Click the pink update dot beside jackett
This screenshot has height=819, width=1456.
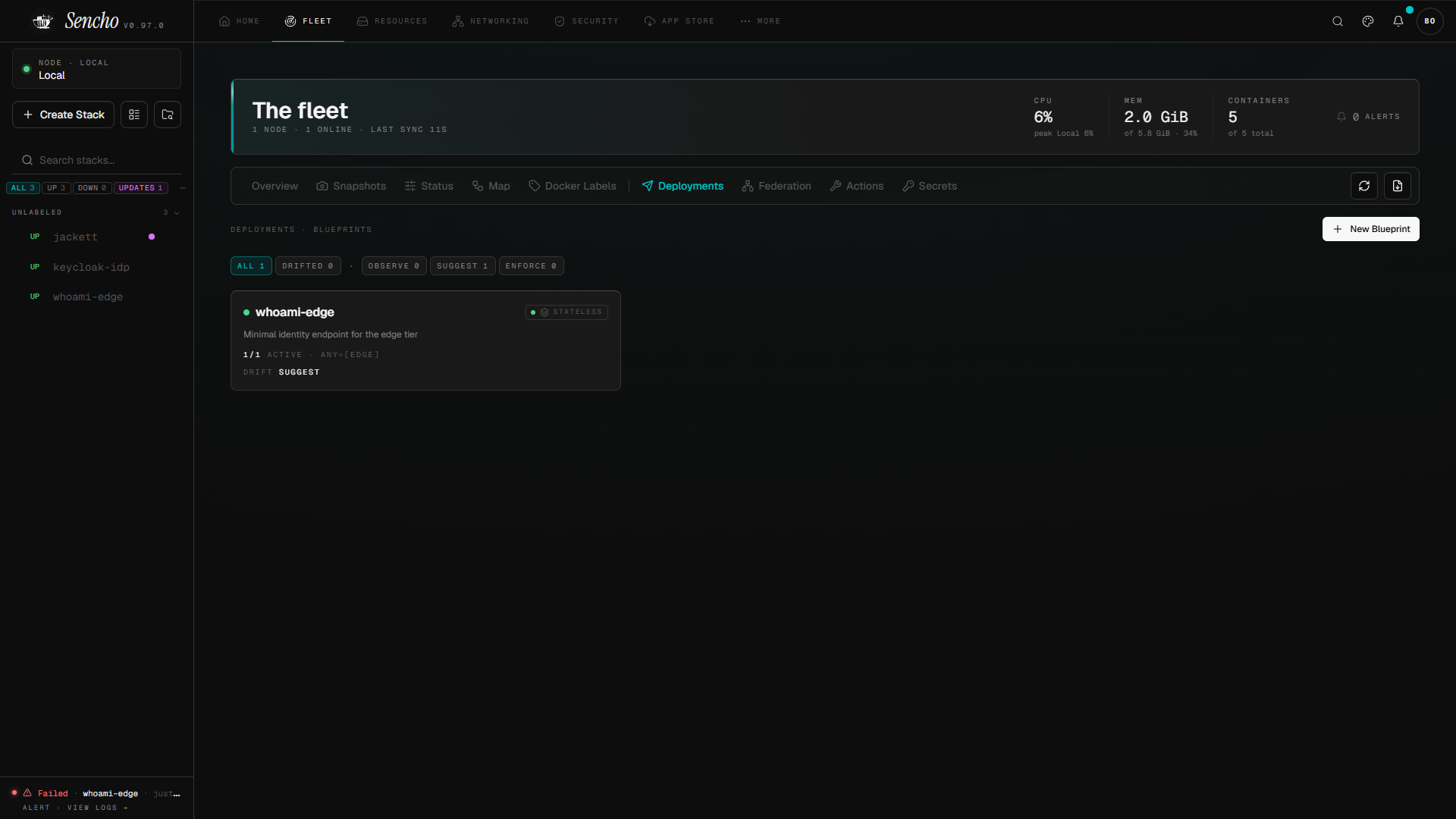(152, 237)
